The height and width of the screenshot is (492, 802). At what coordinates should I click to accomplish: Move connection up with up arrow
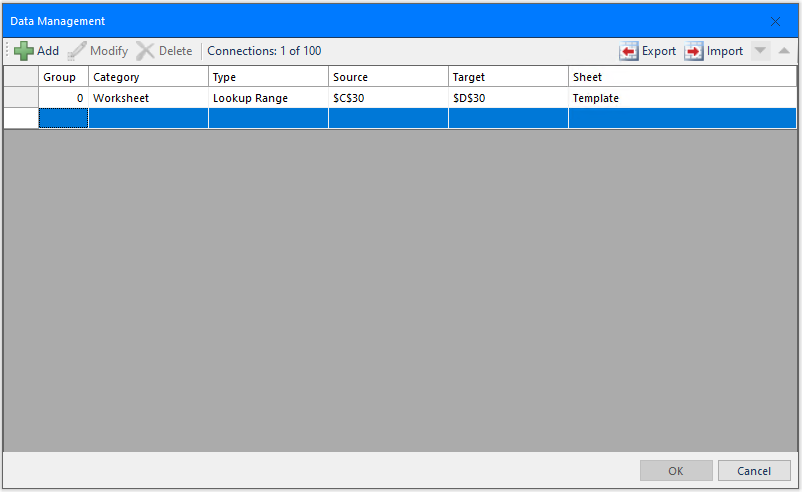point(784,51)
